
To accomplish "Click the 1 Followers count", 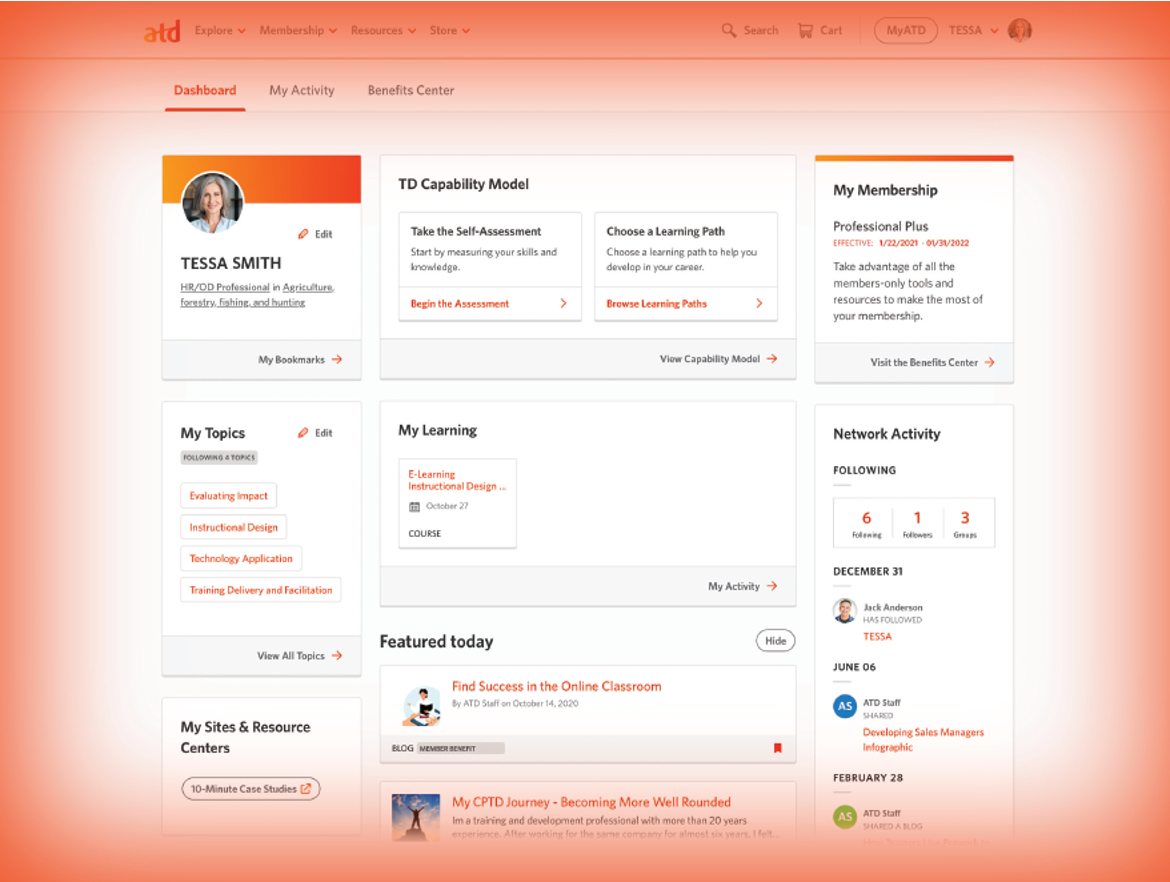I will tap(917, 524).
